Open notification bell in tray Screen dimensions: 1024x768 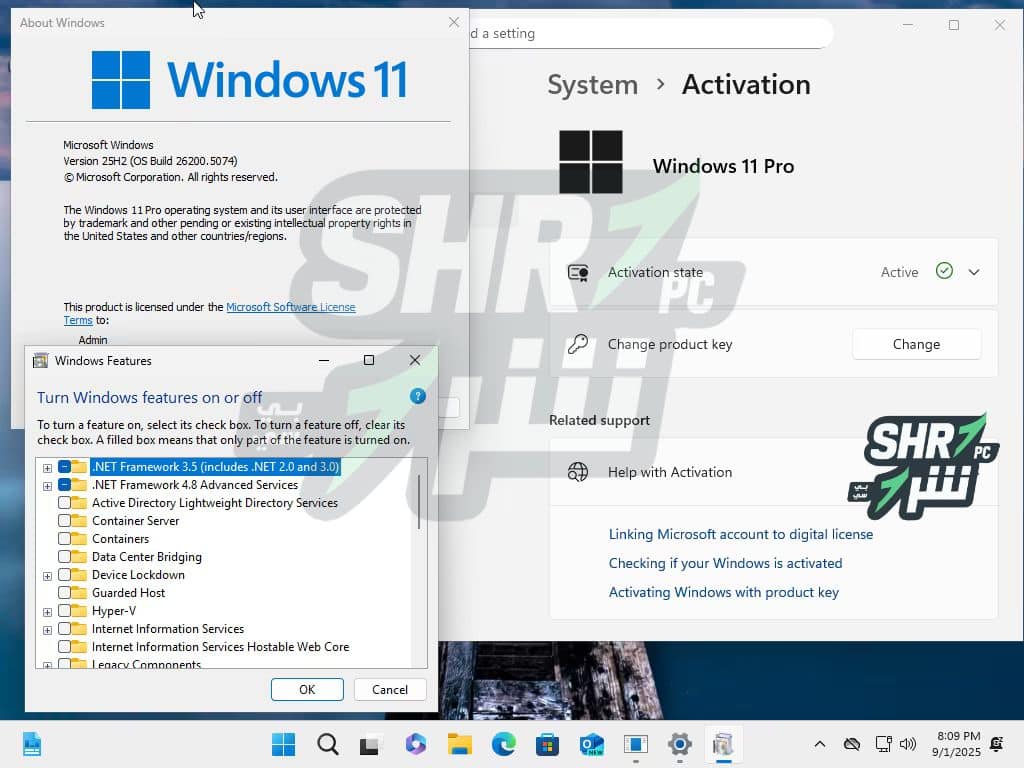click(x=997, y=744)
